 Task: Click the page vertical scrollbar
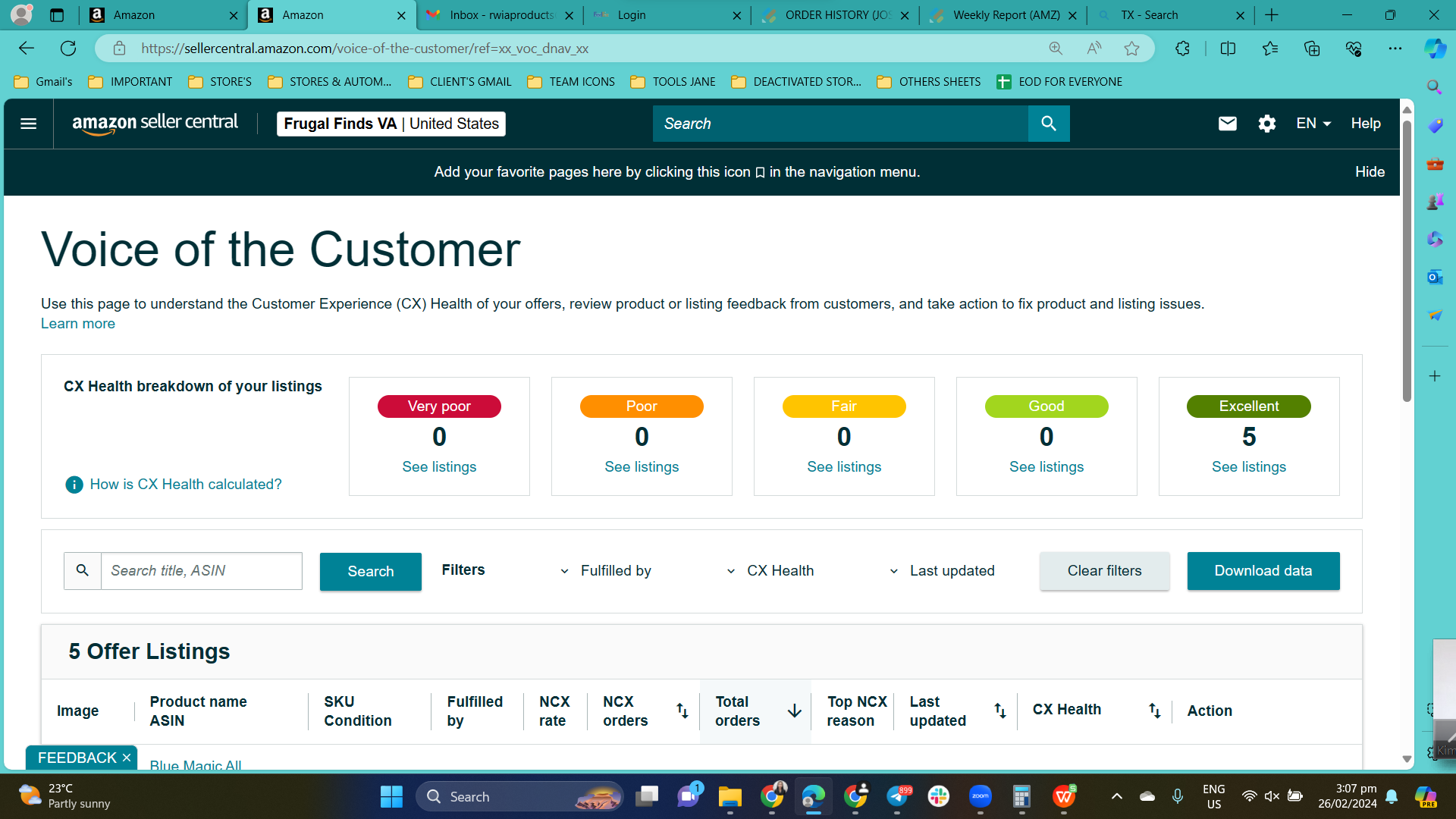1407,262
